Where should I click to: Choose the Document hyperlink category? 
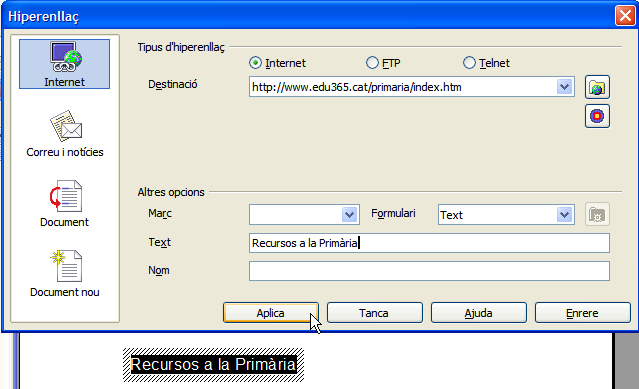(x=64, y=204)
